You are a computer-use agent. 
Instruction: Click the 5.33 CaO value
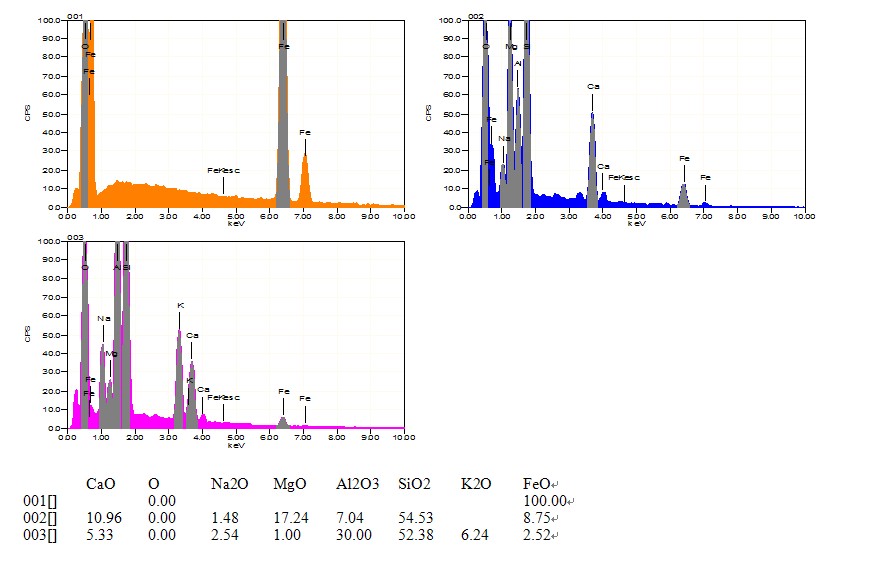click(x=100, y=535)
